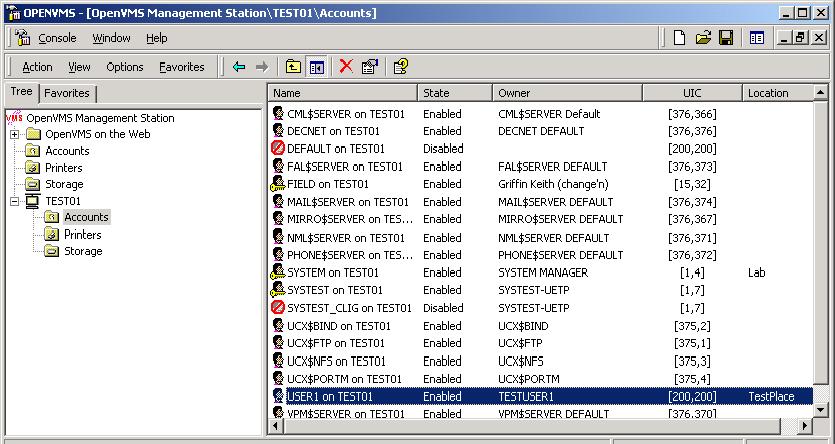Switch to the Favorites tab
This screenshot has width=835, height=444.
tap(67, 93)
